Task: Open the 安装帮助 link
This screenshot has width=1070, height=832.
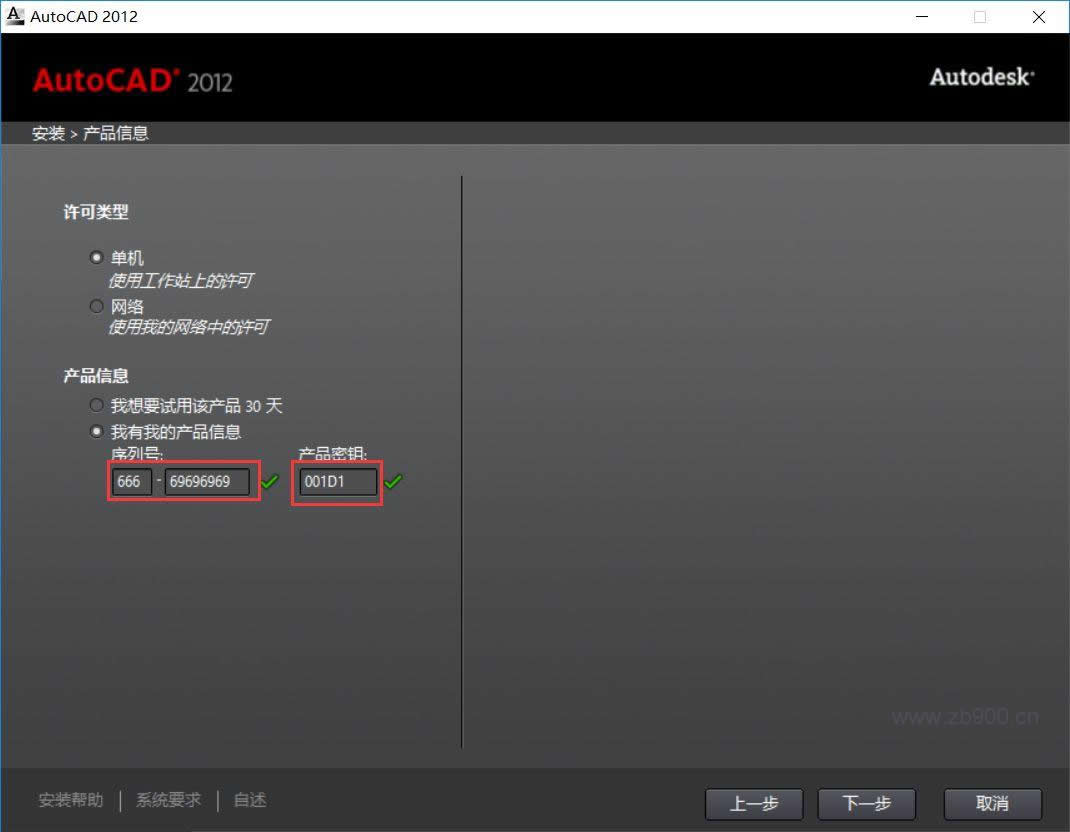Action: 69,800
